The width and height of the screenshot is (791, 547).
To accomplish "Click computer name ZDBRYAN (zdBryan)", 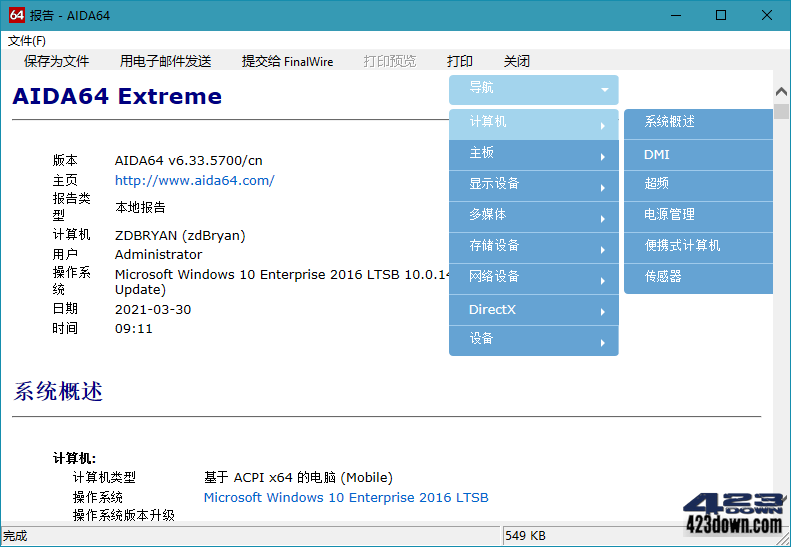I will click(180, 236).
